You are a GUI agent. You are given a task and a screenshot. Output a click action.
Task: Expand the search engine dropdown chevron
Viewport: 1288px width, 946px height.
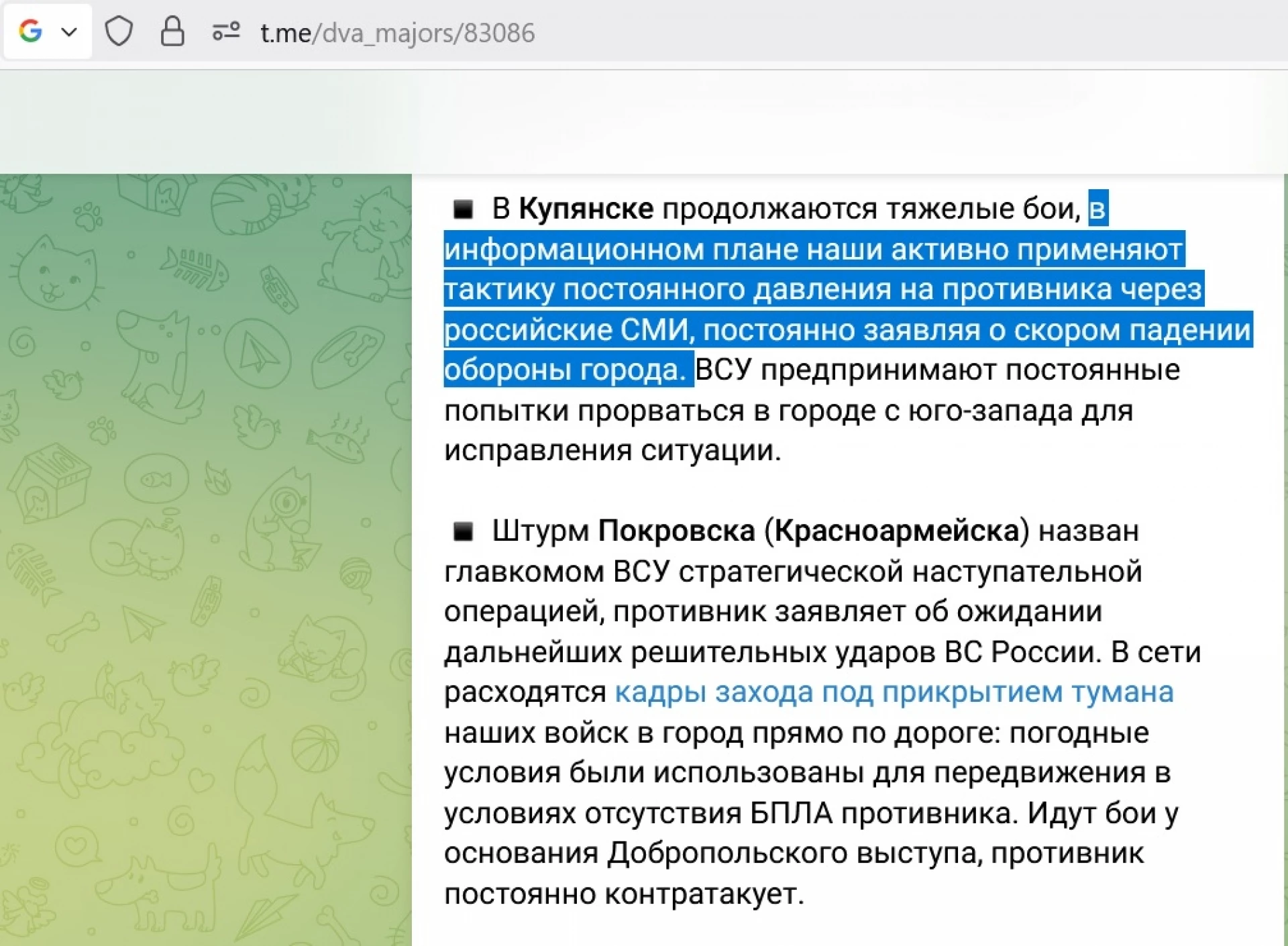click(69, 32)
